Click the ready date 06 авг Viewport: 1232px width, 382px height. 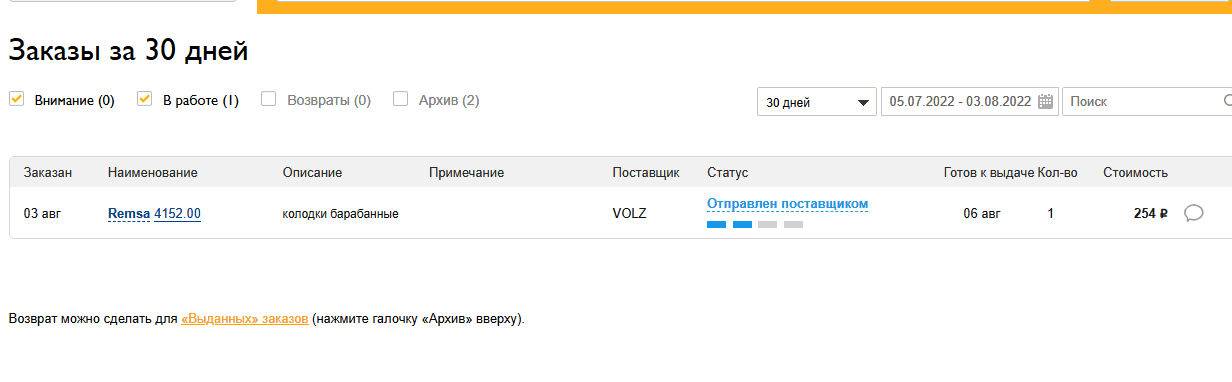point(982,213)
